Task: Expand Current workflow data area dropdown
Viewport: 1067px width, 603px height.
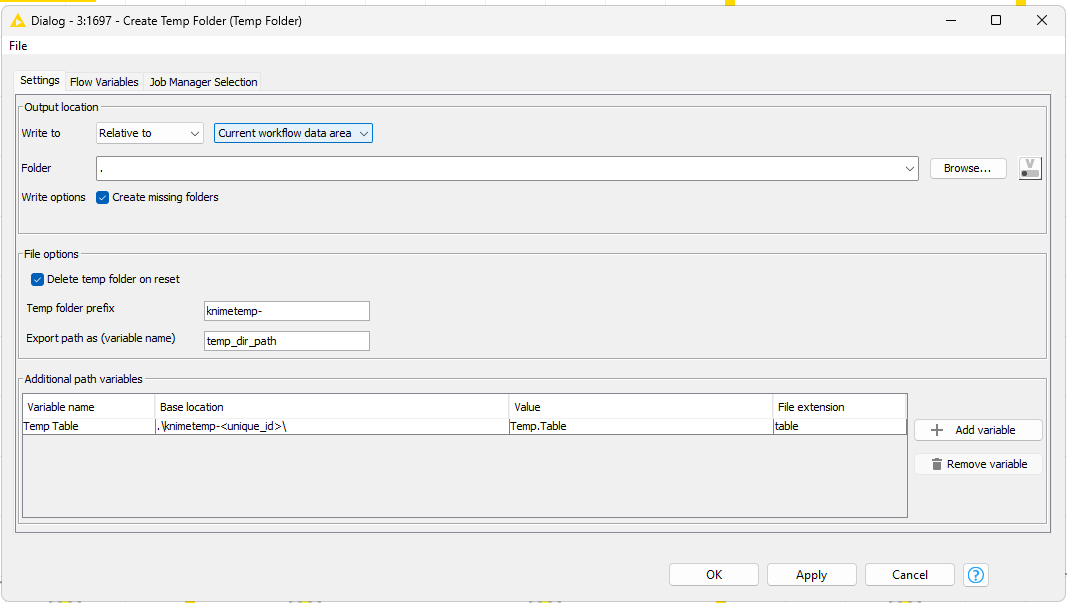Action: 293,133
